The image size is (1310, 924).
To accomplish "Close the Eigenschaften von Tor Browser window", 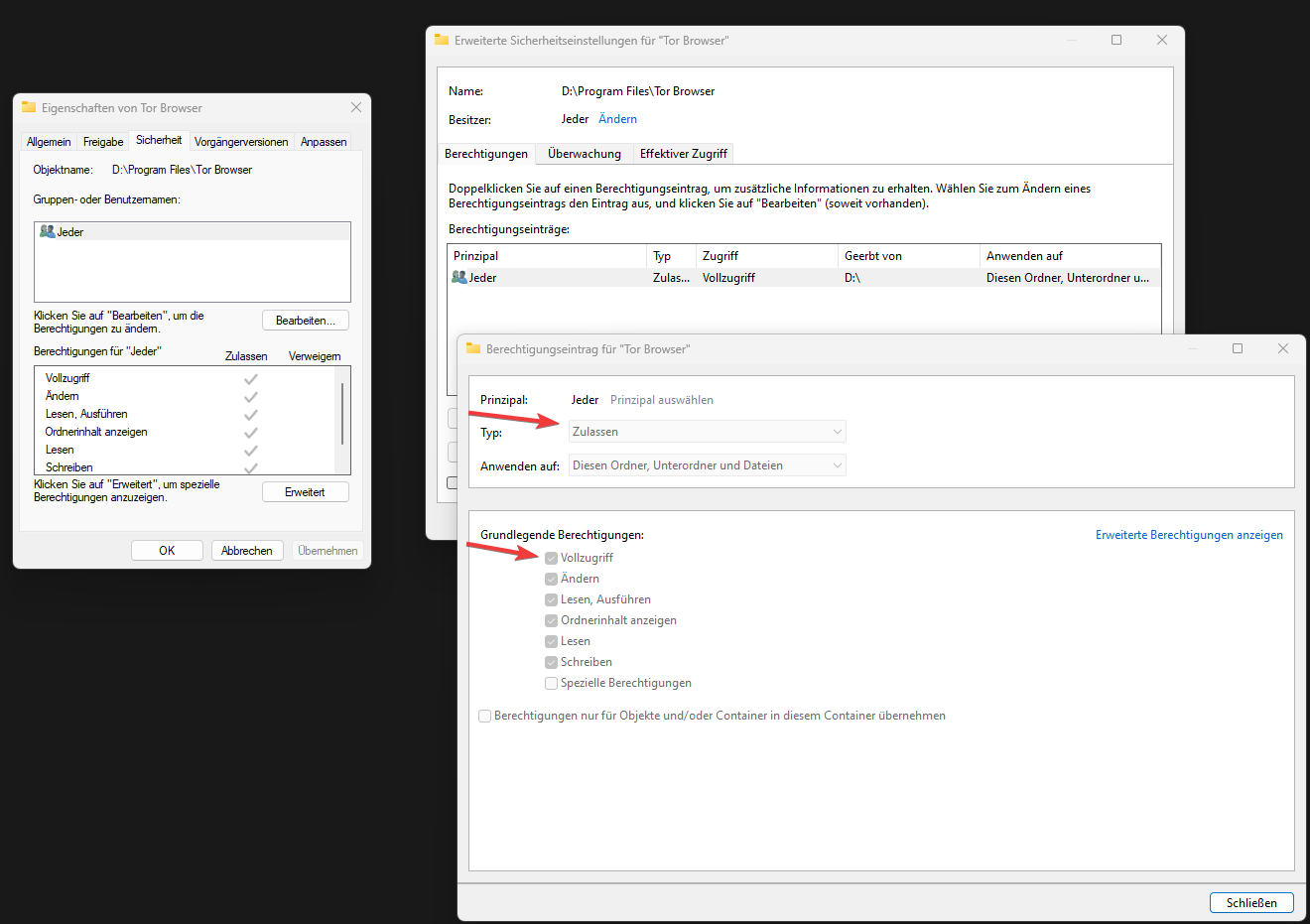I will [x=356, y=107].
